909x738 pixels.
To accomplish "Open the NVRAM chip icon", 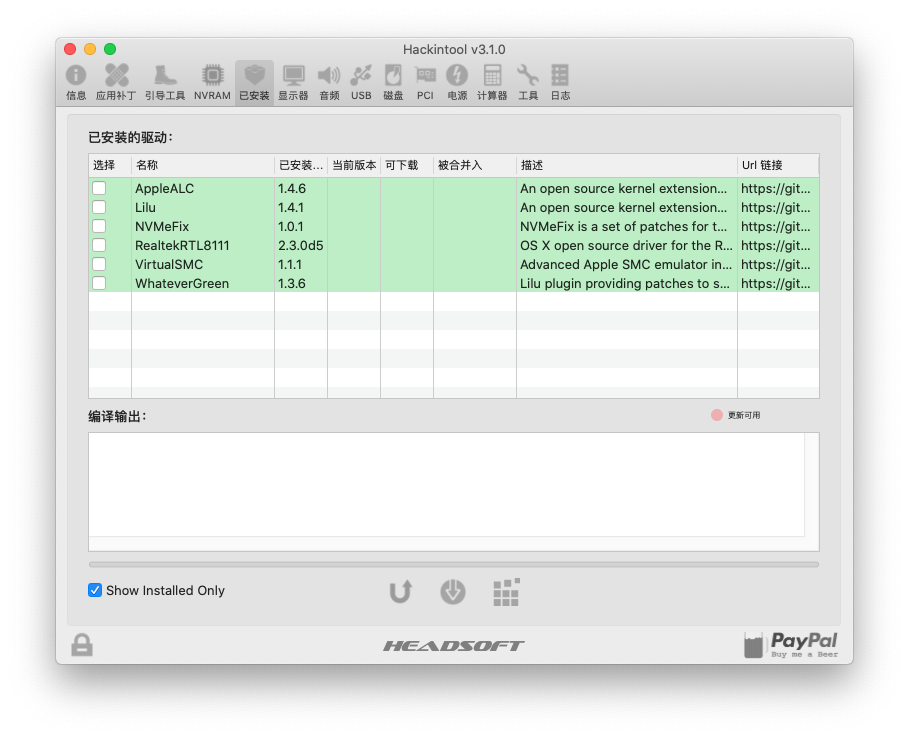I will pos(212,82).
